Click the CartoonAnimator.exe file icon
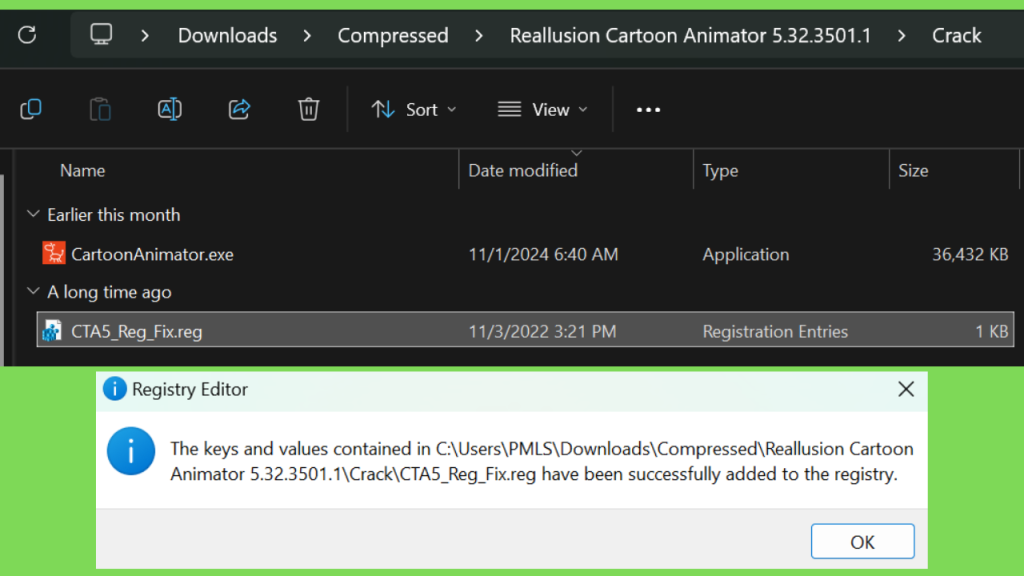1024x576 pixels. click(x=54, y=253)
